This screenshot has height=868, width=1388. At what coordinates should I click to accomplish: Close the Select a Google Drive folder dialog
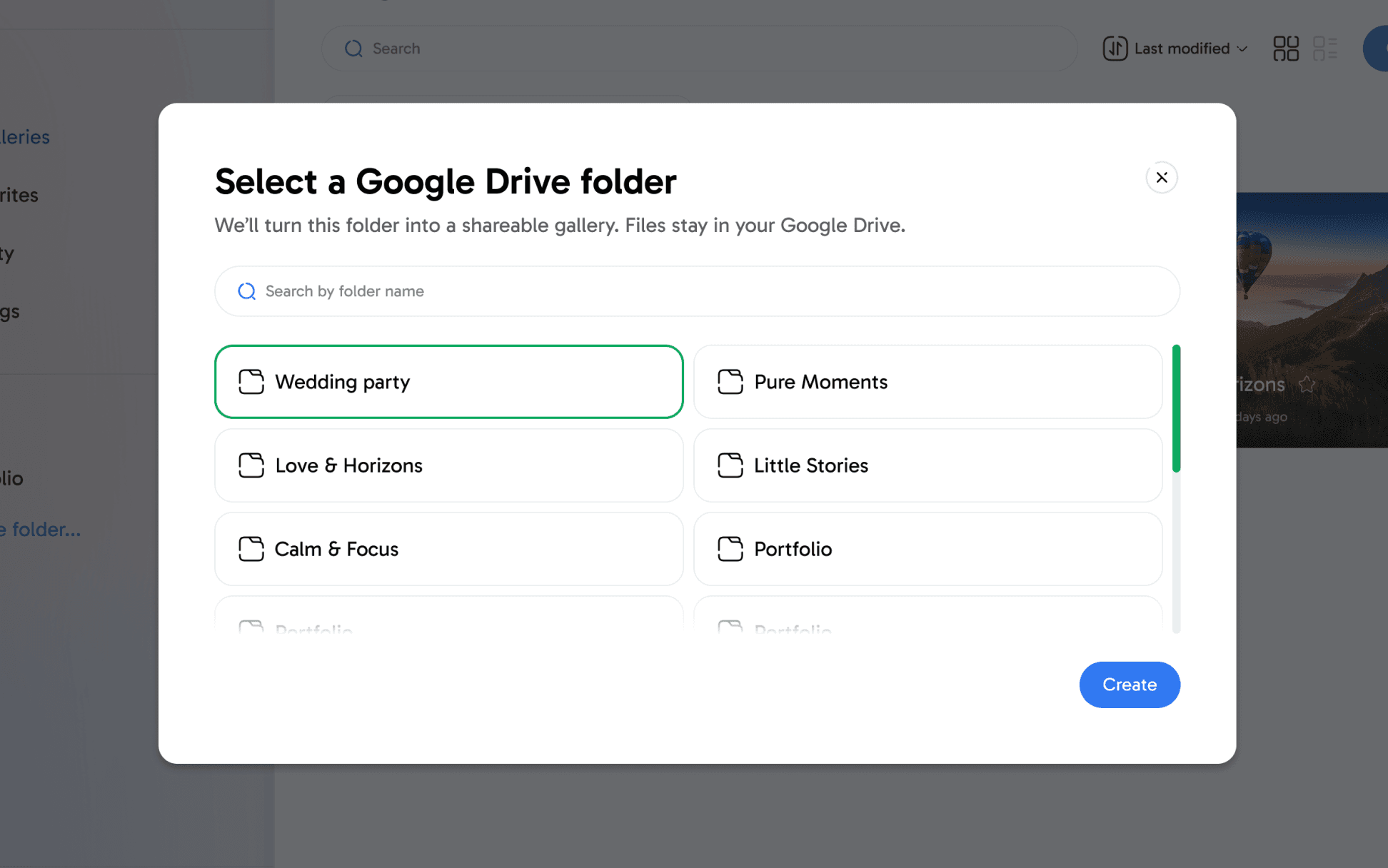tap(1161, 177)
